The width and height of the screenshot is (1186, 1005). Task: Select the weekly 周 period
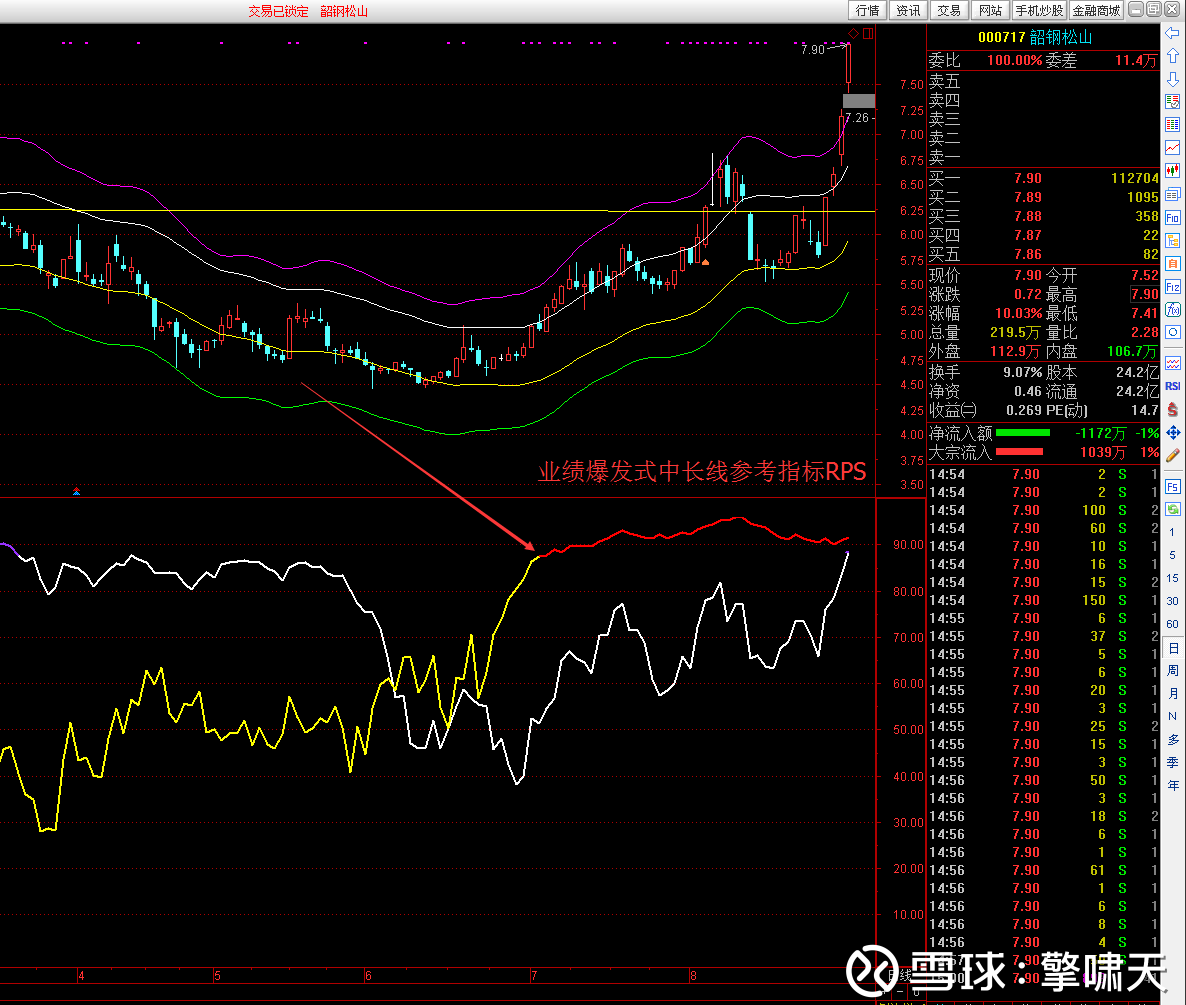coord(1172,671)
